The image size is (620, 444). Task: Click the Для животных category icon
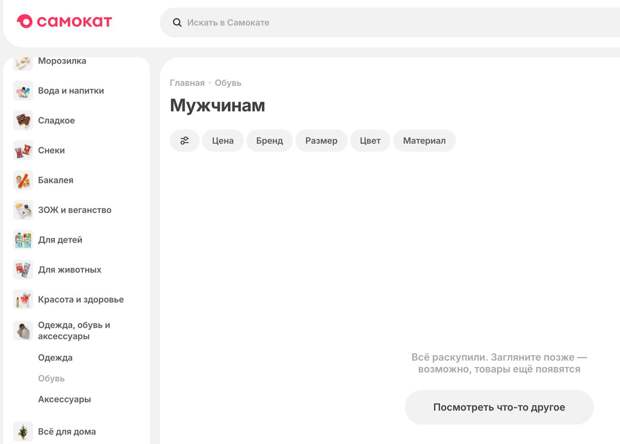pos(23,270)
